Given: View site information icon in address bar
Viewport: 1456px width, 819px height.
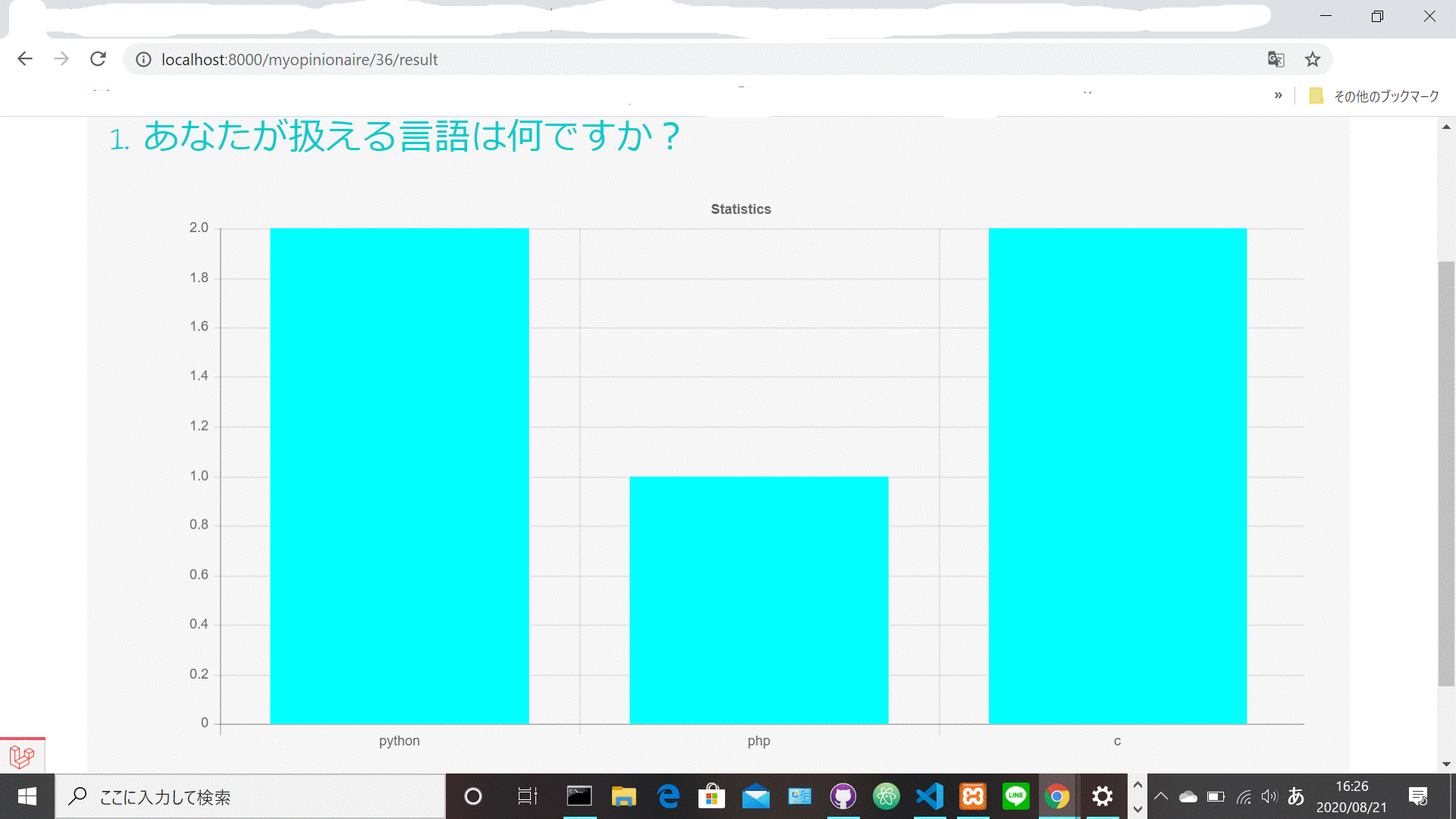Looking at the screenshot, I should pyautogui.click(x=143, y=59).
